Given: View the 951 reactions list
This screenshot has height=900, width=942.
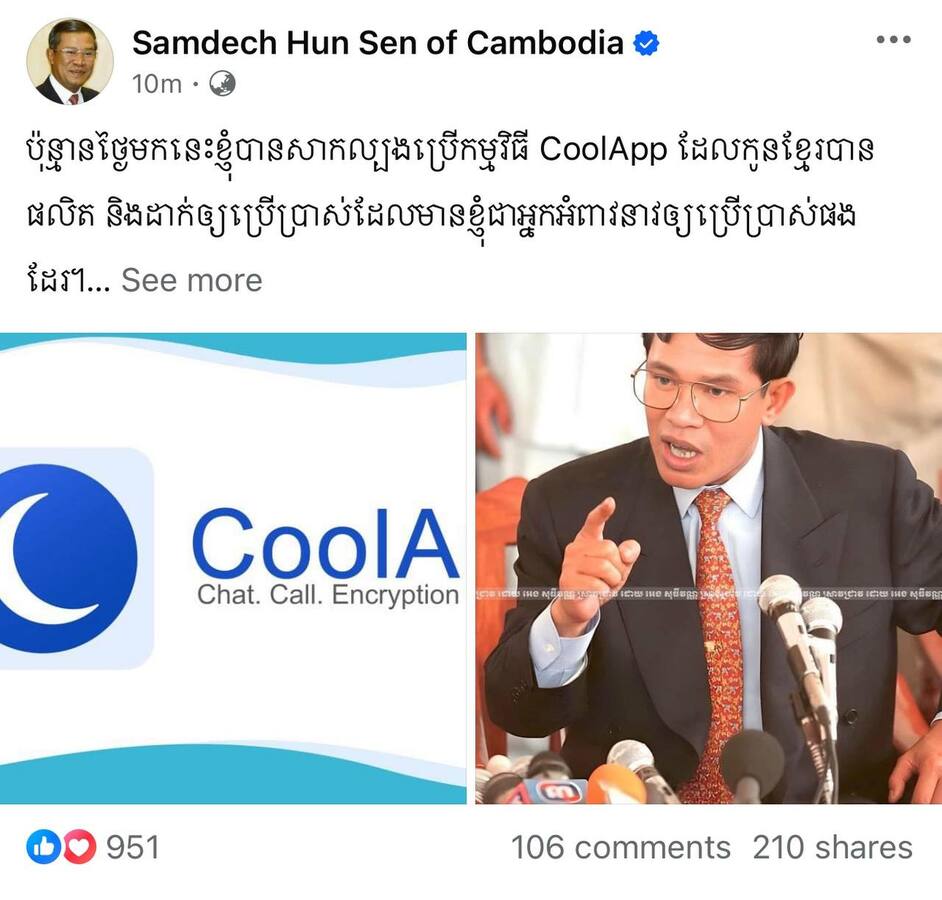Looking at the screenshot, I should [x=133, y=847].
